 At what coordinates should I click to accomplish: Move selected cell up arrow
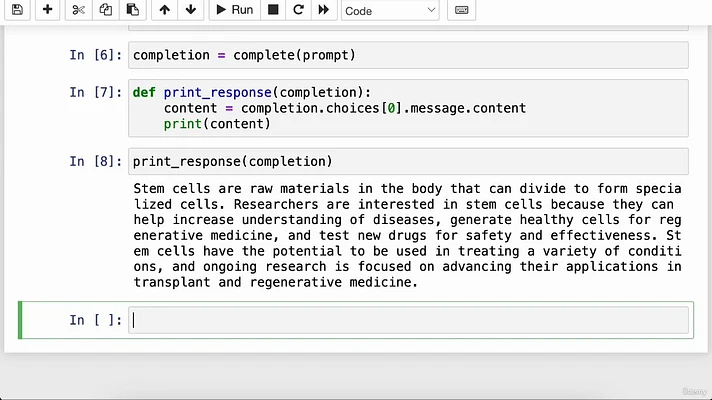coord(164,10)
